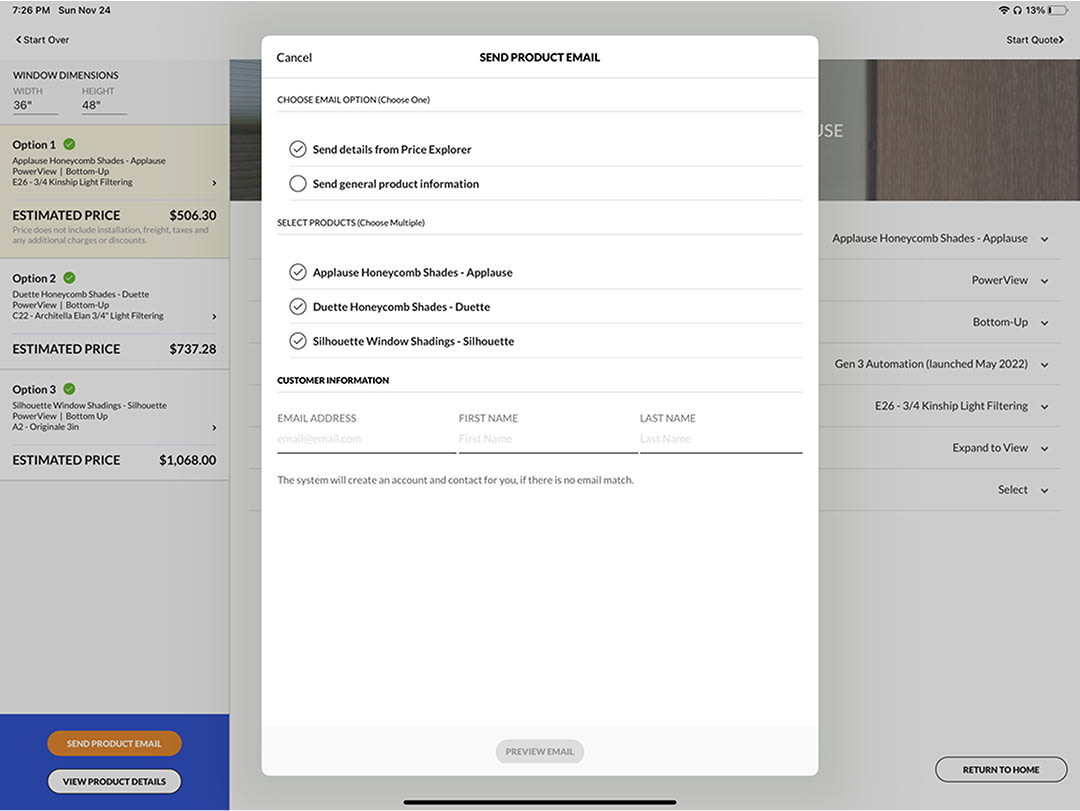Click the Option 2 title text

tap(34, 278)
